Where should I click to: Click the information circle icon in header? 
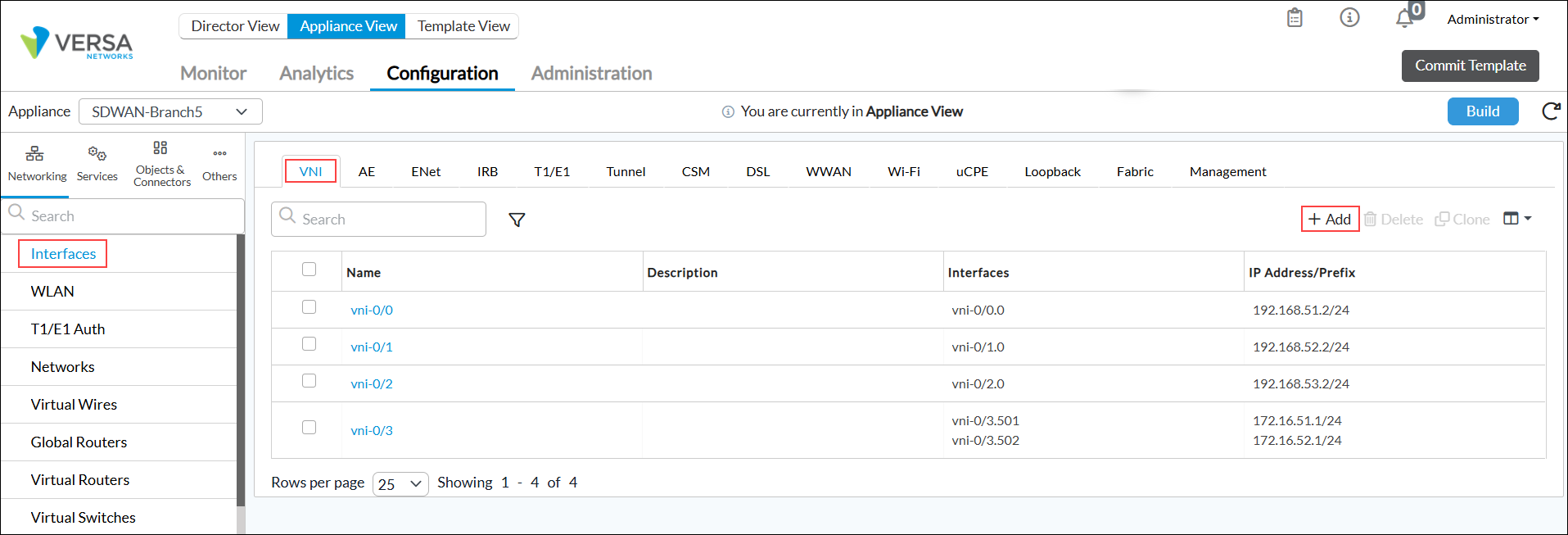tap(1349, 17)
